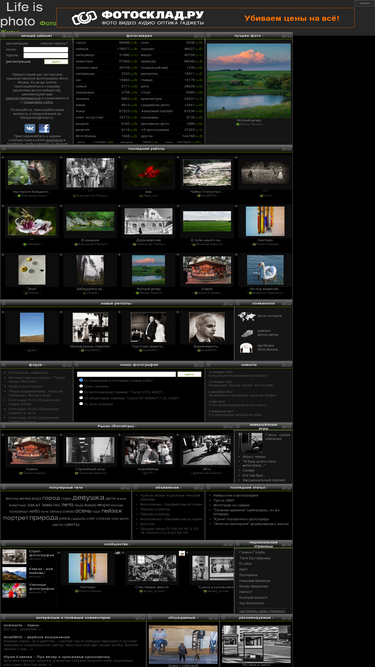Open 'В каньоне' photo thumbnail

coord(90,221)
